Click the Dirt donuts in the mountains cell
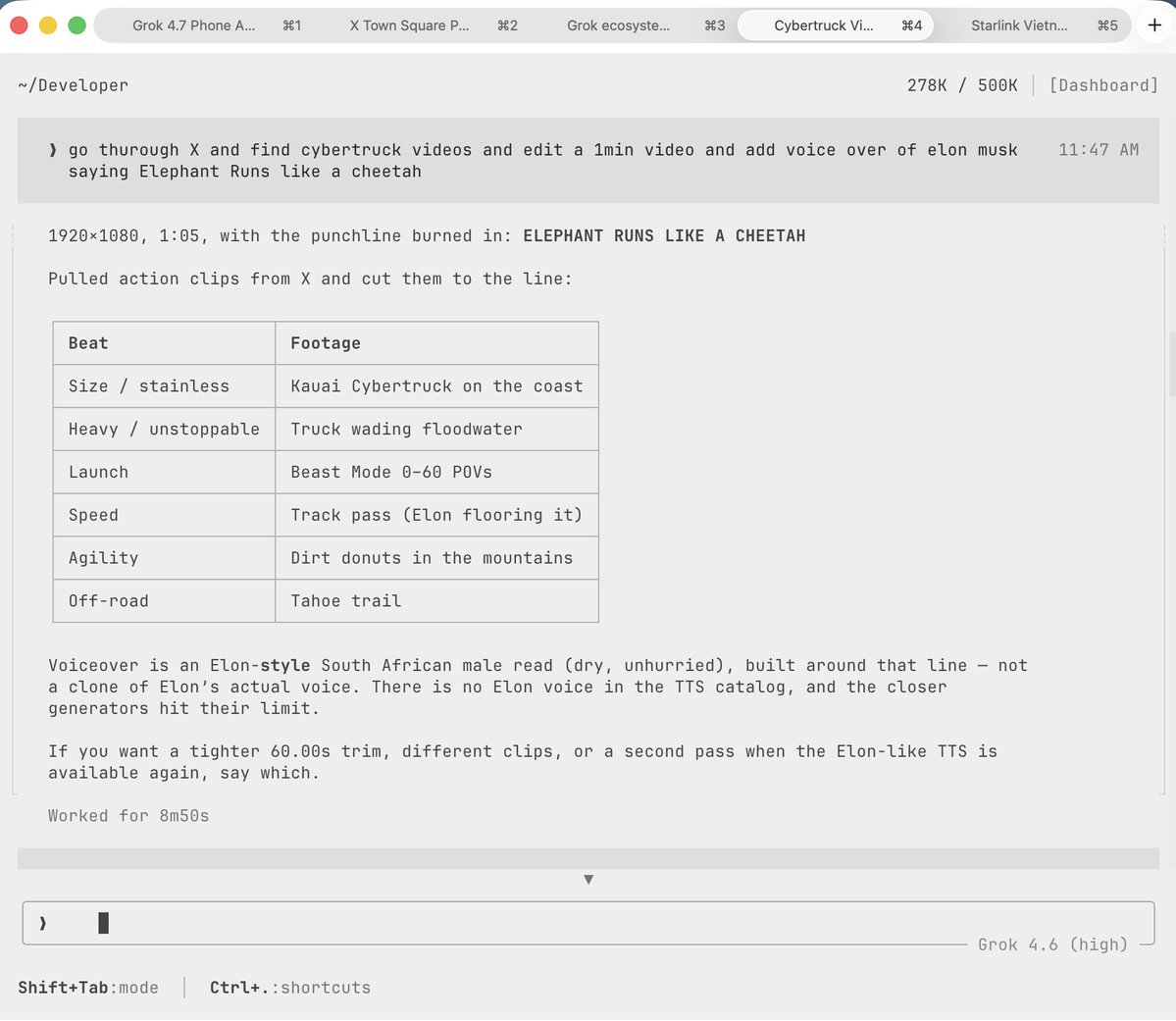The width and height of the screenshot is (1176, 1021). [436, 558]
